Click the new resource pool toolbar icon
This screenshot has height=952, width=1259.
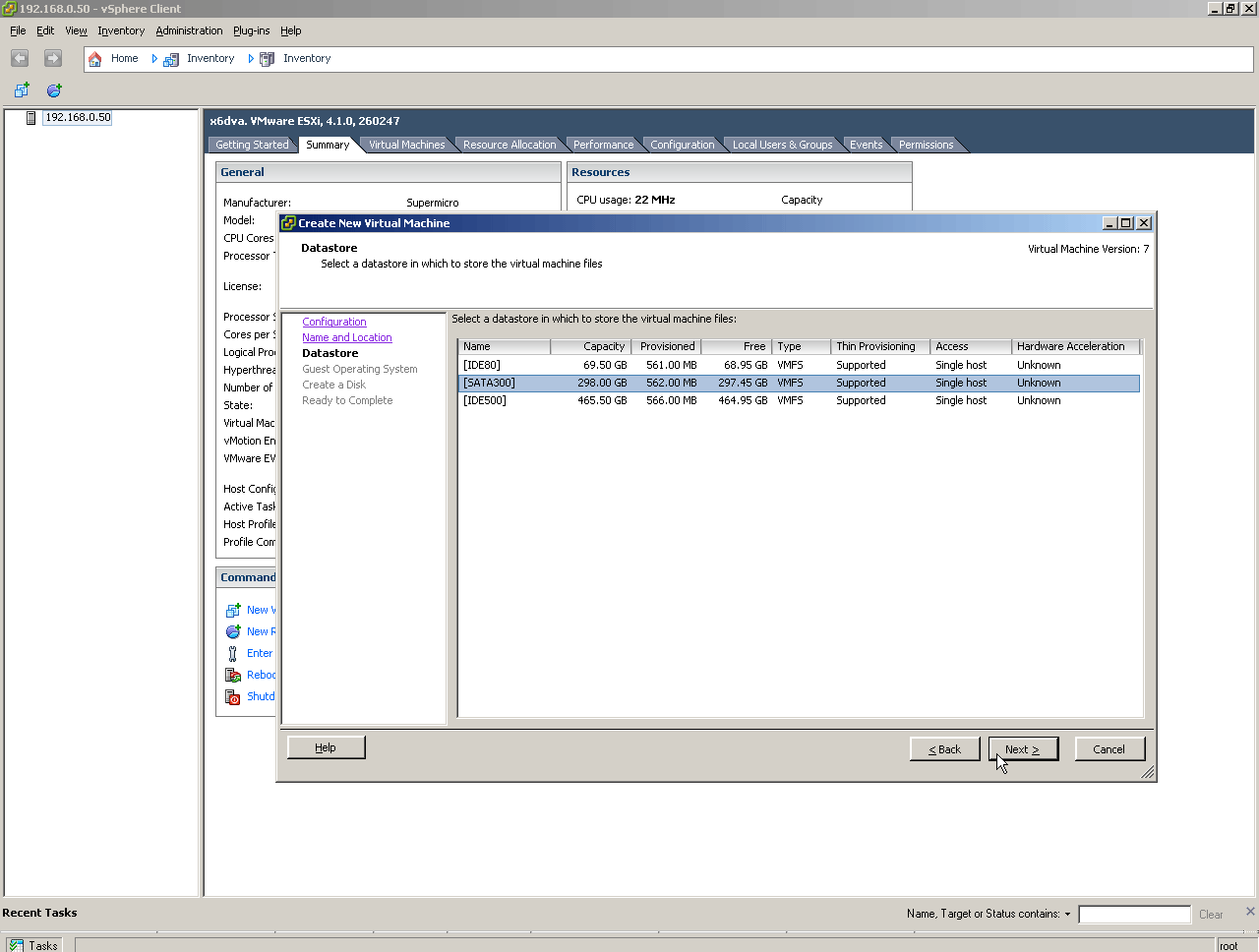pos(54,90)
